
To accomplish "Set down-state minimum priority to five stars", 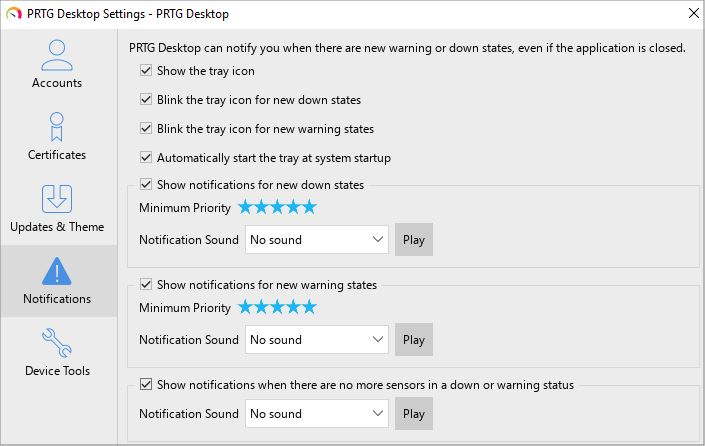I will pyautogui.click(x=309, y=207).
